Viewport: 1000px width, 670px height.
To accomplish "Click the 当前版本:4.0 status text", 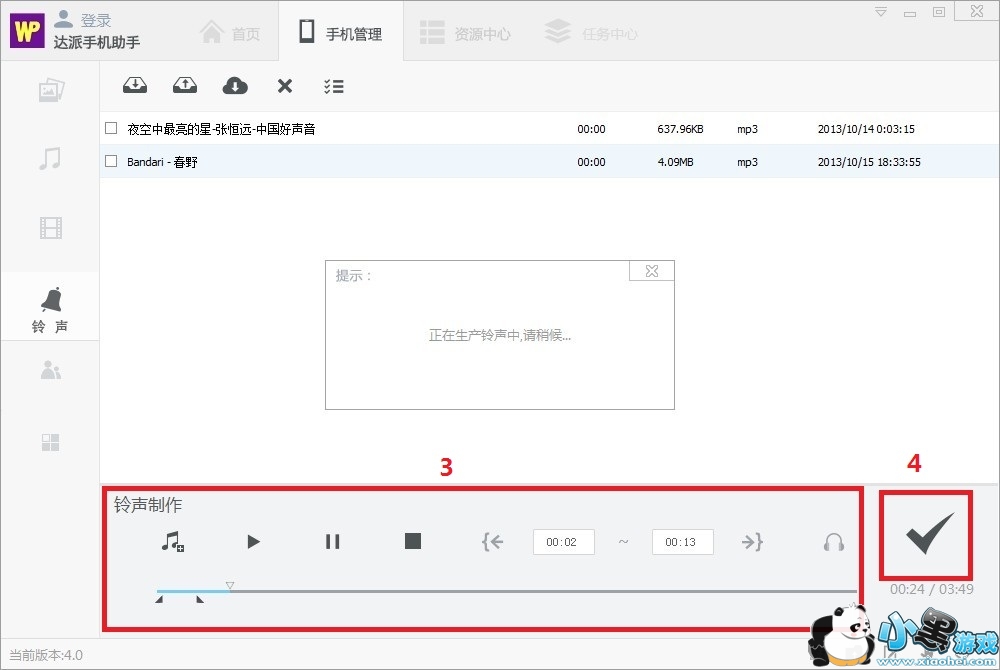I will click(46, 655).
